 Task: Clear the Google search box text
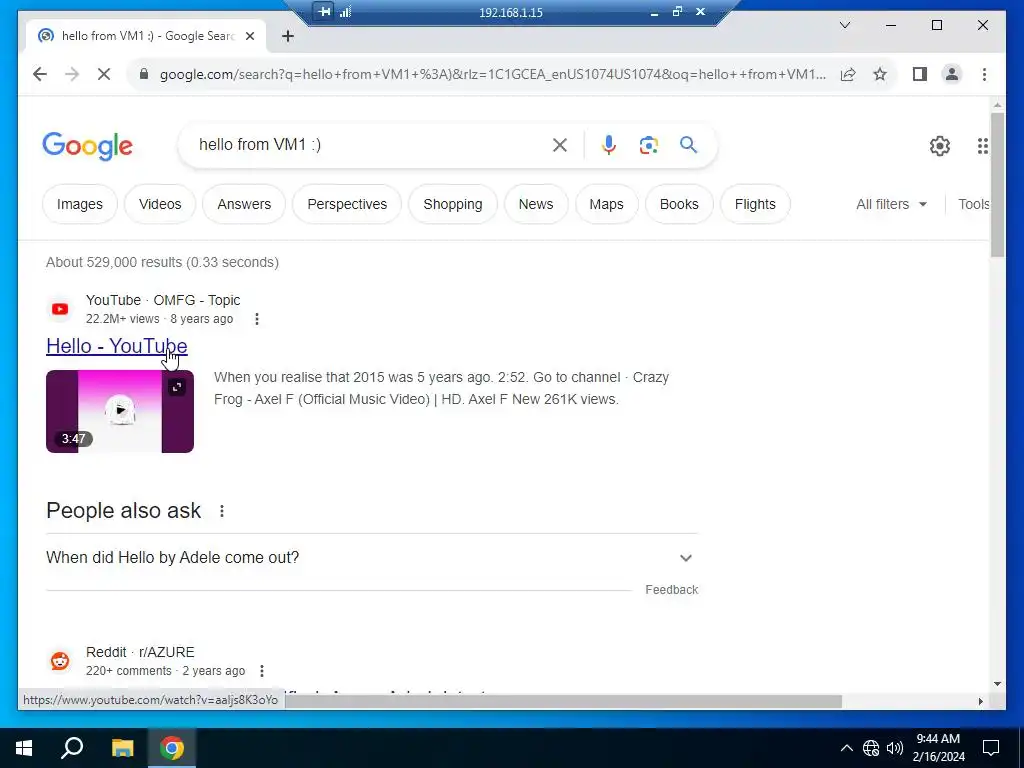[x=560, y=145]
